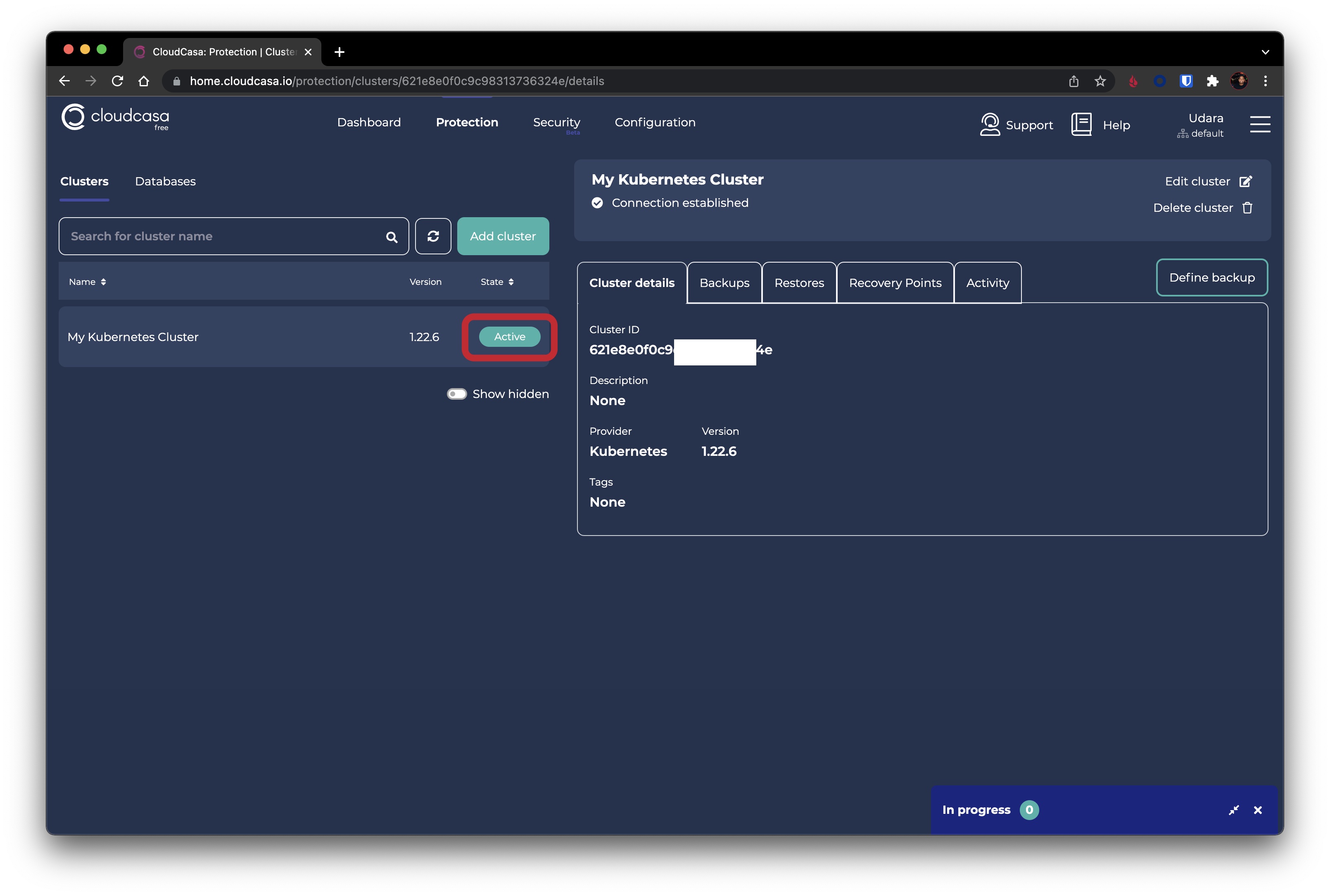
Task: Click the search magnifier icon
Action: 392,237
